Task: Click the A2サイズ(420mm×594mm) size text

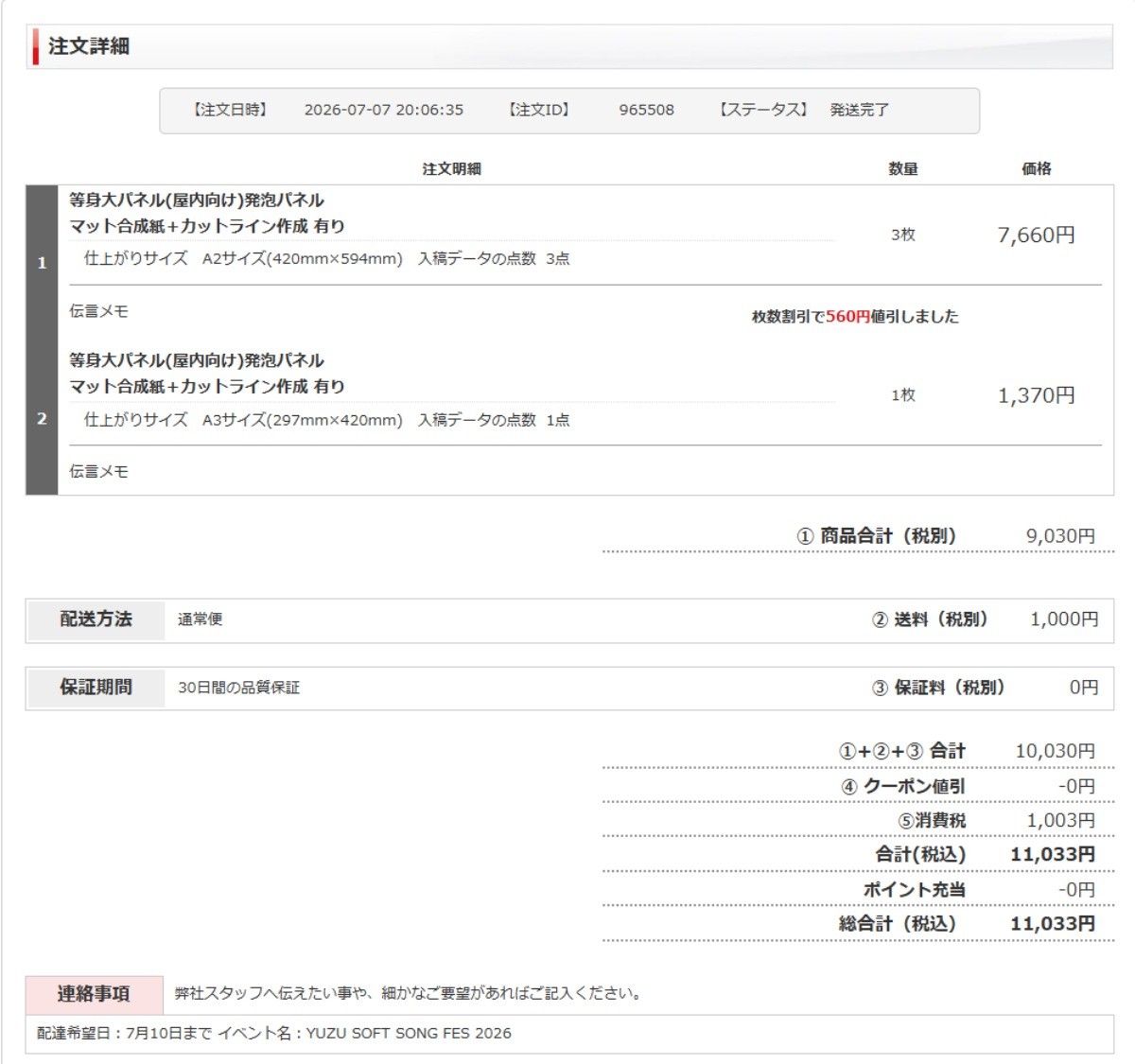Action: [x=303, y=258]
